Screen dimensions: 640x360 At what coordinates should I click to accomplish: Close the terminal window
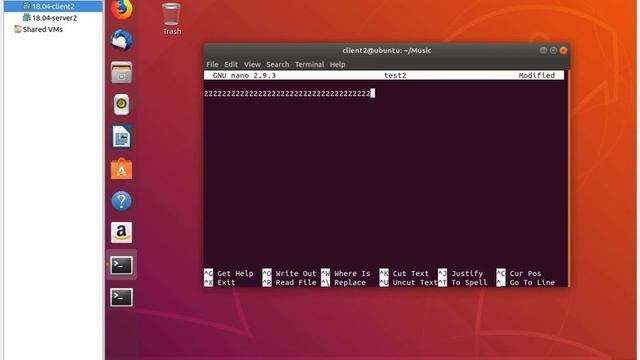(563, 50)
